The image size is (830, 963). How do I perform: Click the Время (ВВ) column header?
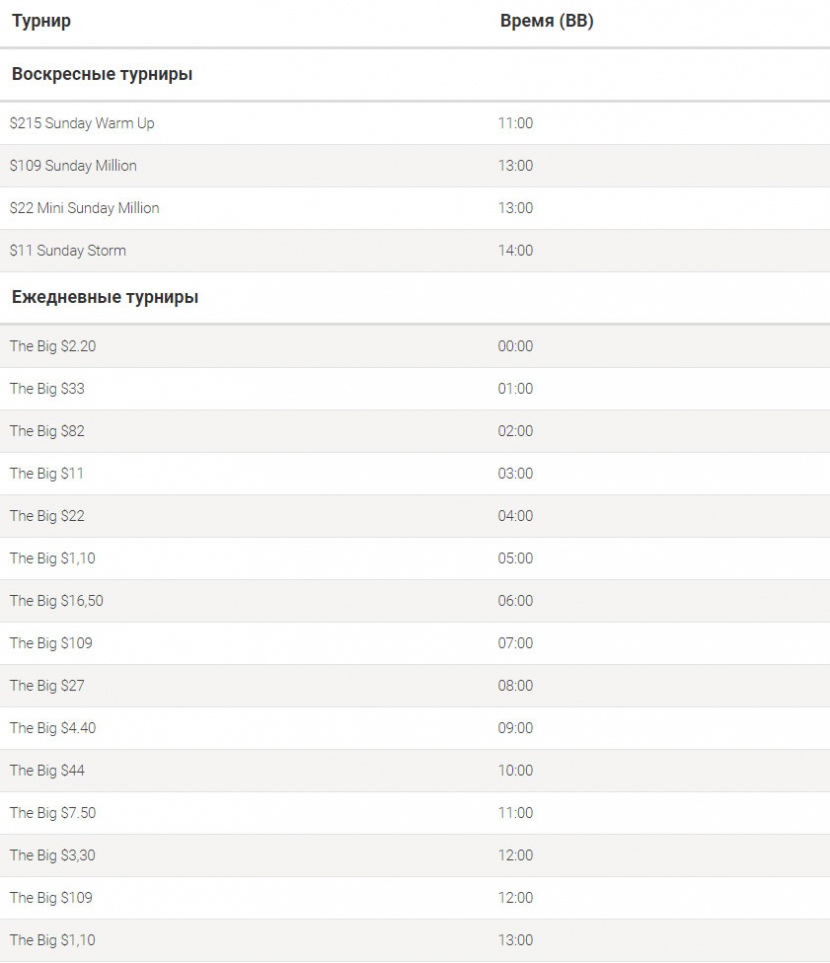click(546, 21)
